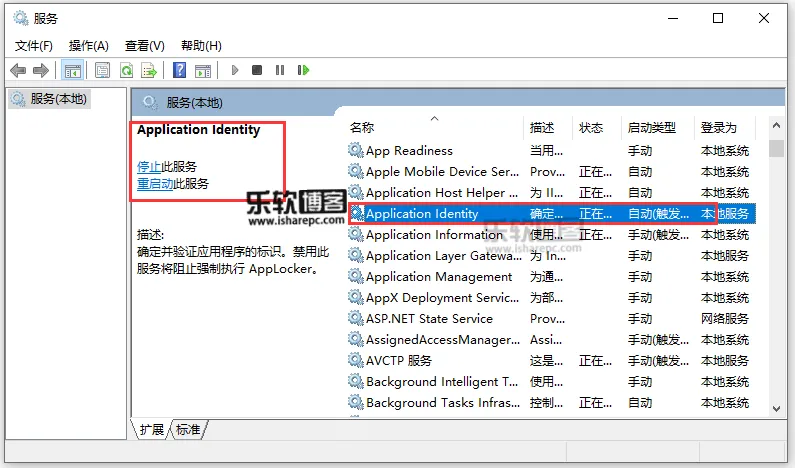This screenshot has width=795, height=468.
Task: Select the Application Management service name
Action: (x=439, y=277)
